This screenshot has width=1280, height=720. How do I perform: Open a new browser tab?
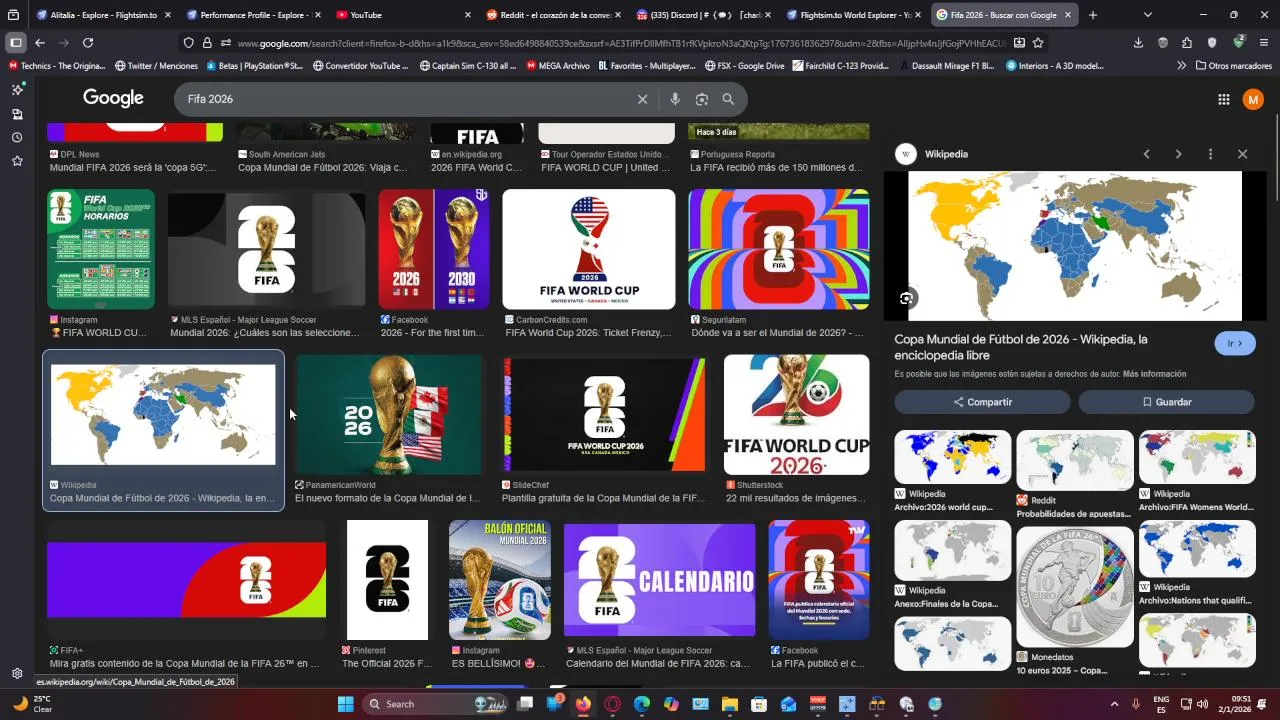click(x=1092, y=15)
